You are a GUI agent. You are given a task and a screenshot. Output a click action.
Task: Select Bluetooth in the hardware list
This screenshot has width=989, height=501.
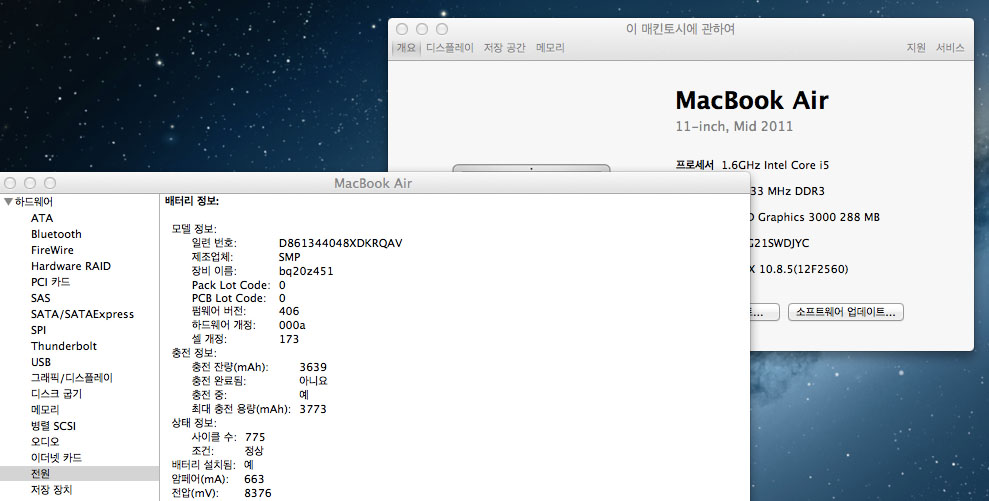[x=56, y=234]
